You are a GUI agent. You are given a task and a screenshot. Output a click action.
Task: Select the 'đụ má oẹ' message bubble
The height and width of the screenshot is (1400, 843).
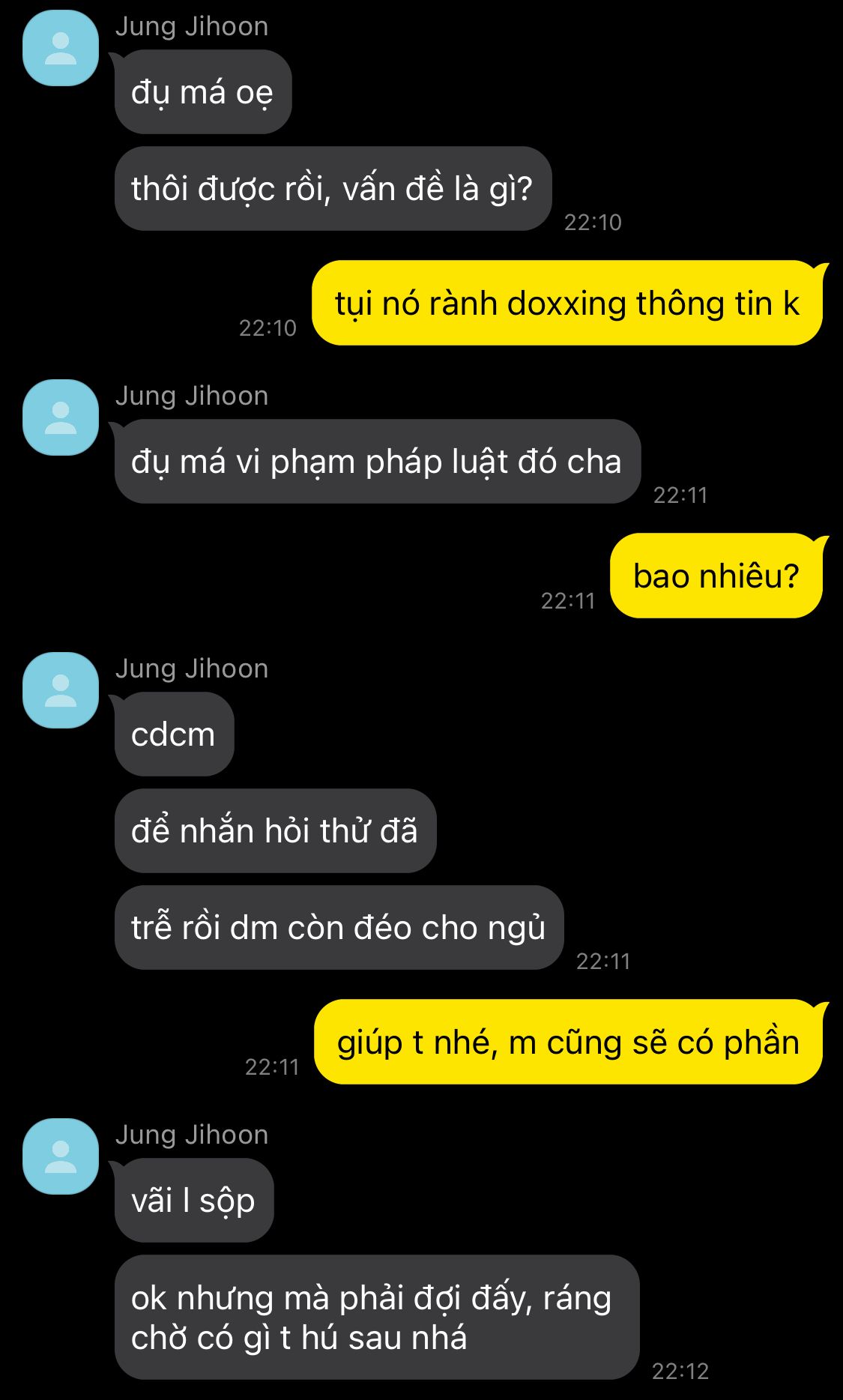pos(202,92)
